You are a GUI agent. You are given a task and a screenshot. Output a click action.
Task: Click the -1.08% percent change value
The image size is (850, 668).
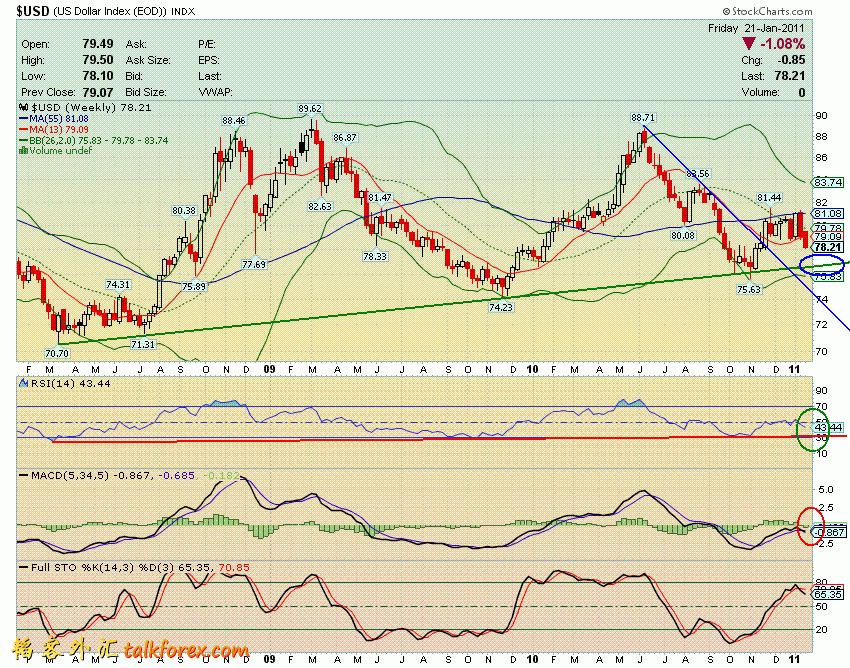click(782, 44)
